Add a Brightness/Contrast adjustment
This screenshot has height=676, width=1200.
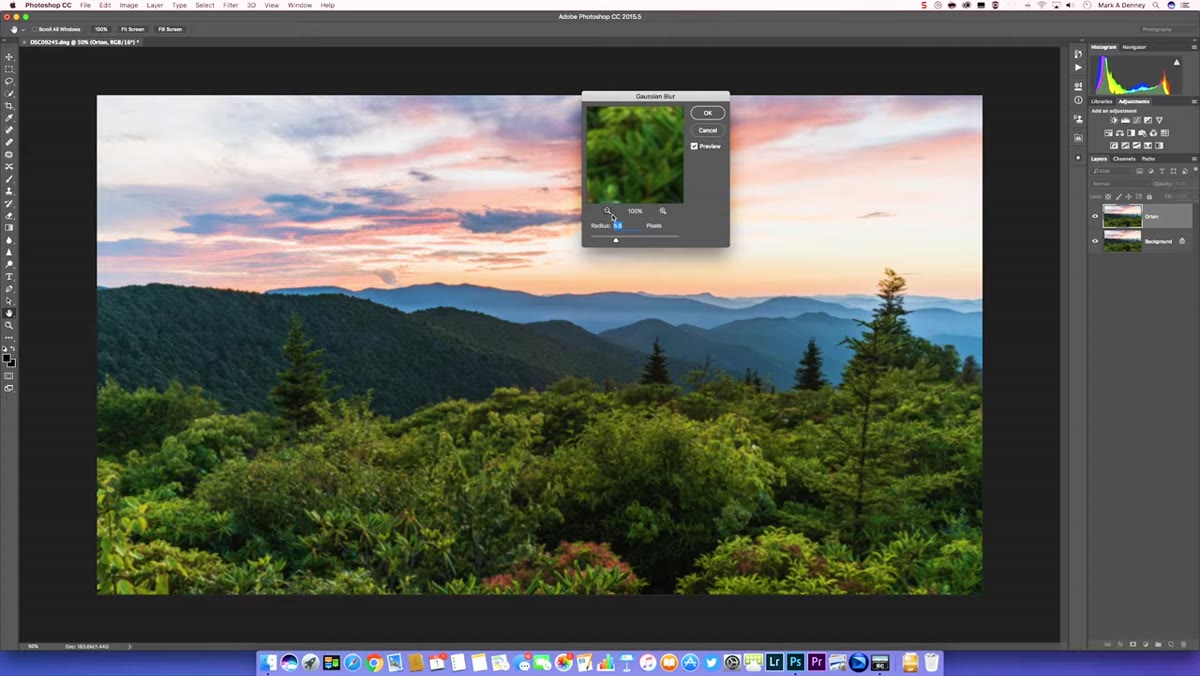(1114, 120)
